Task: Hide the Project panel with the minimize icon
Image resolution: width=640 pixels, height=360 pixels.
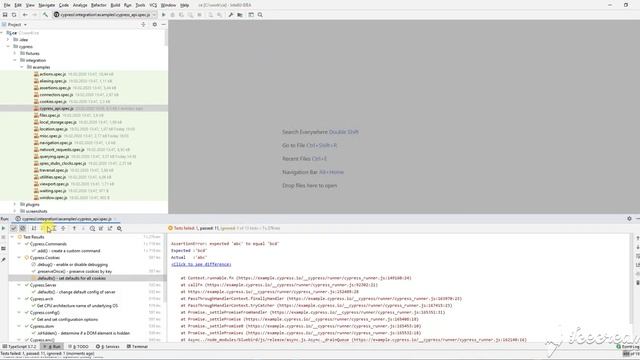Action: point(163,24)
